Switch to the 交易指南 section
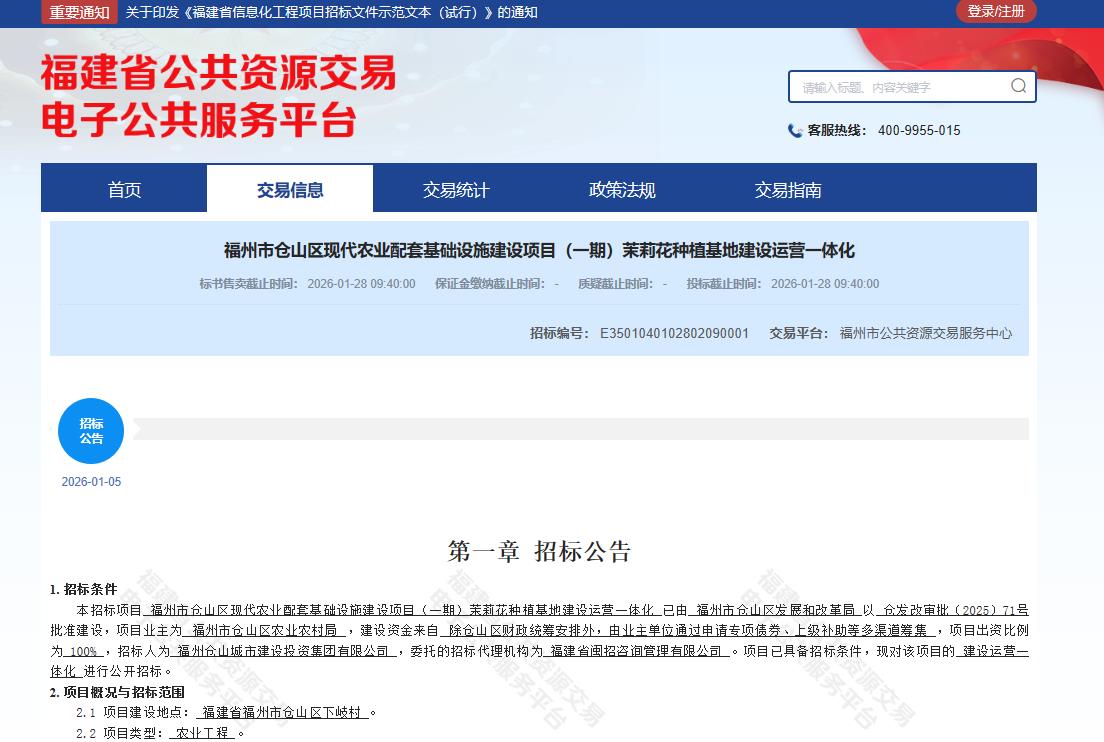 coord(788,189)
